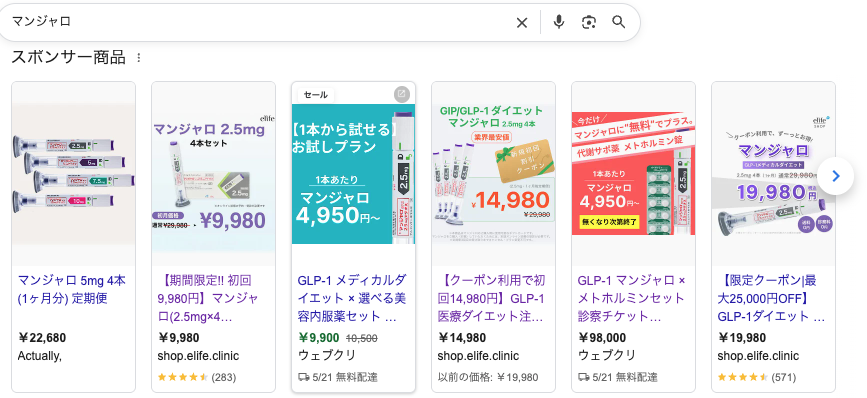This screenshot has width=867, height=398.
Task: Open the GLP-1 メディカルダイエット × 選べる美容内服薬セット link
Action: coord(352,298)
